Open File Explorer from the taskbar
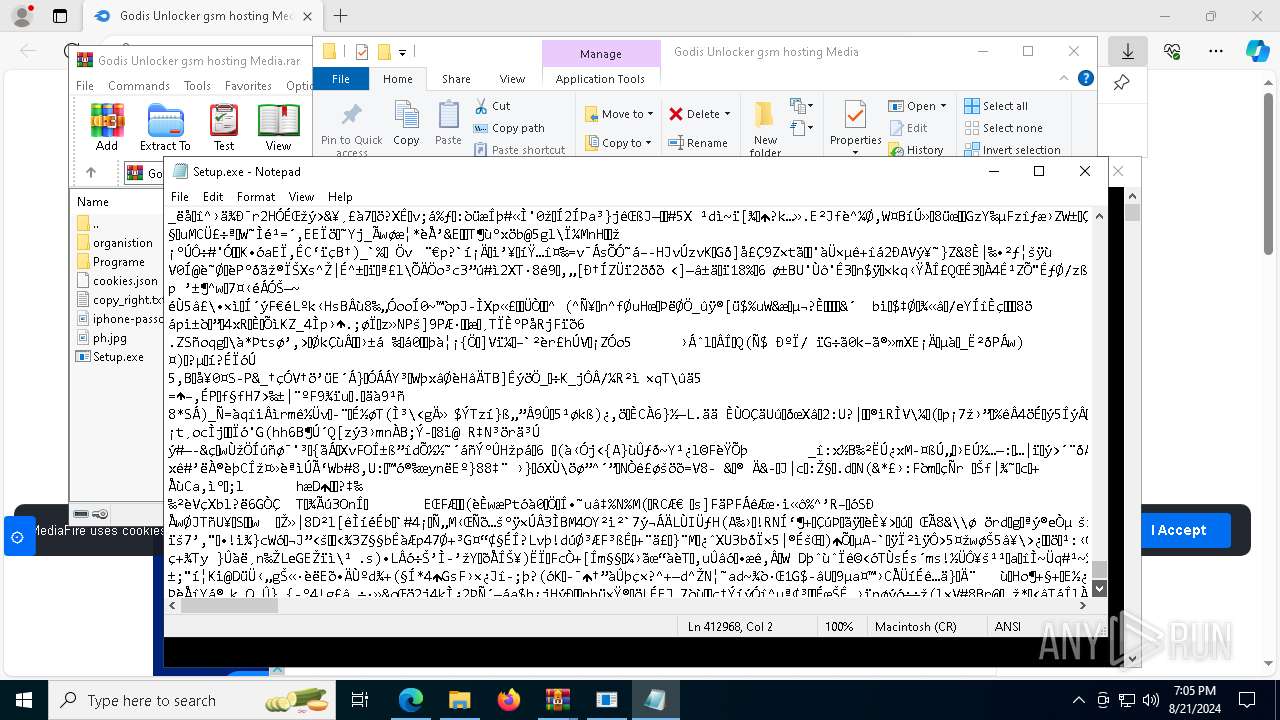1280x720 pixels. click(x=460, y=700)
